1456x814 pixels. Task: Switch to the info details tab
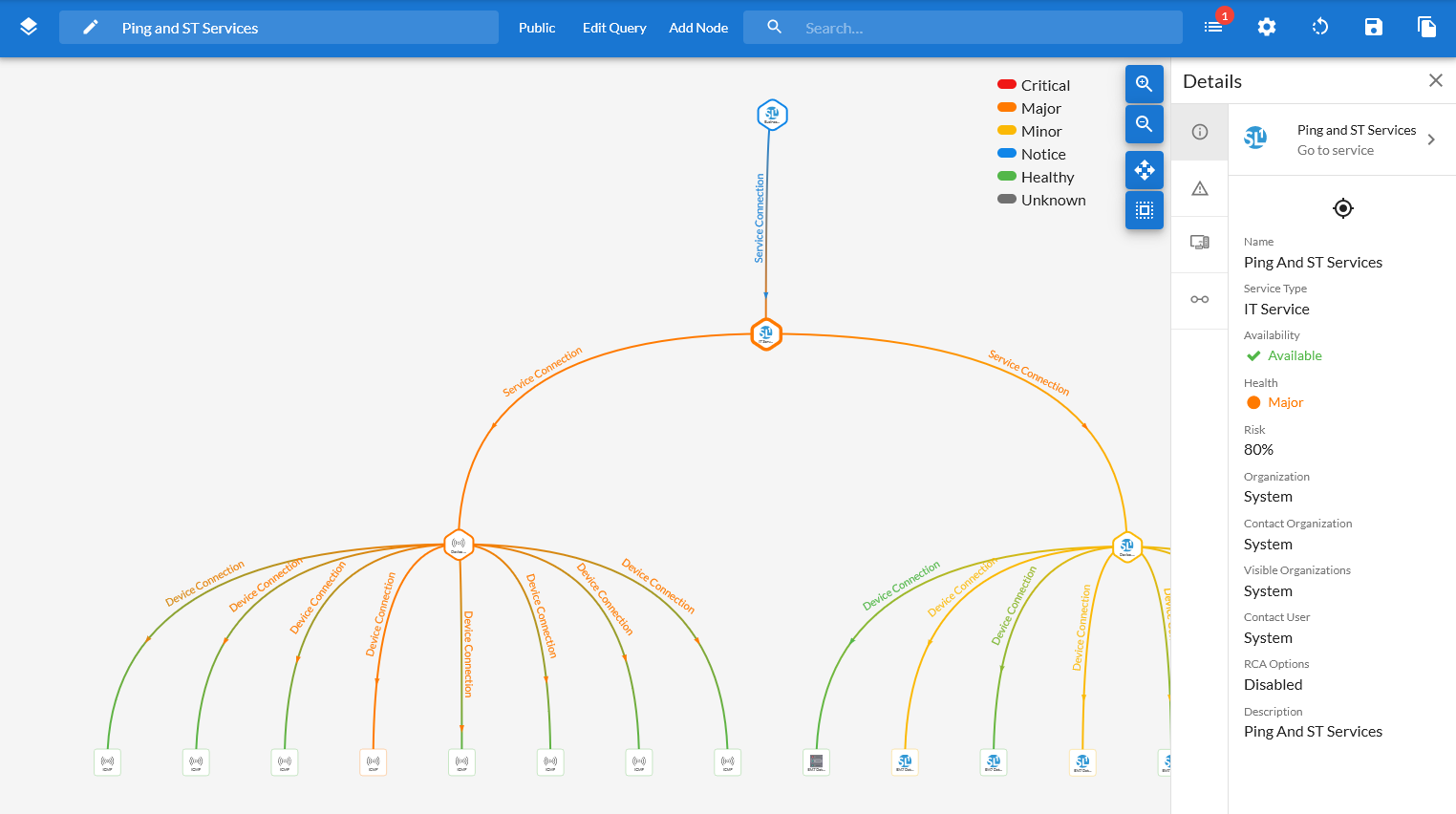1200,132
